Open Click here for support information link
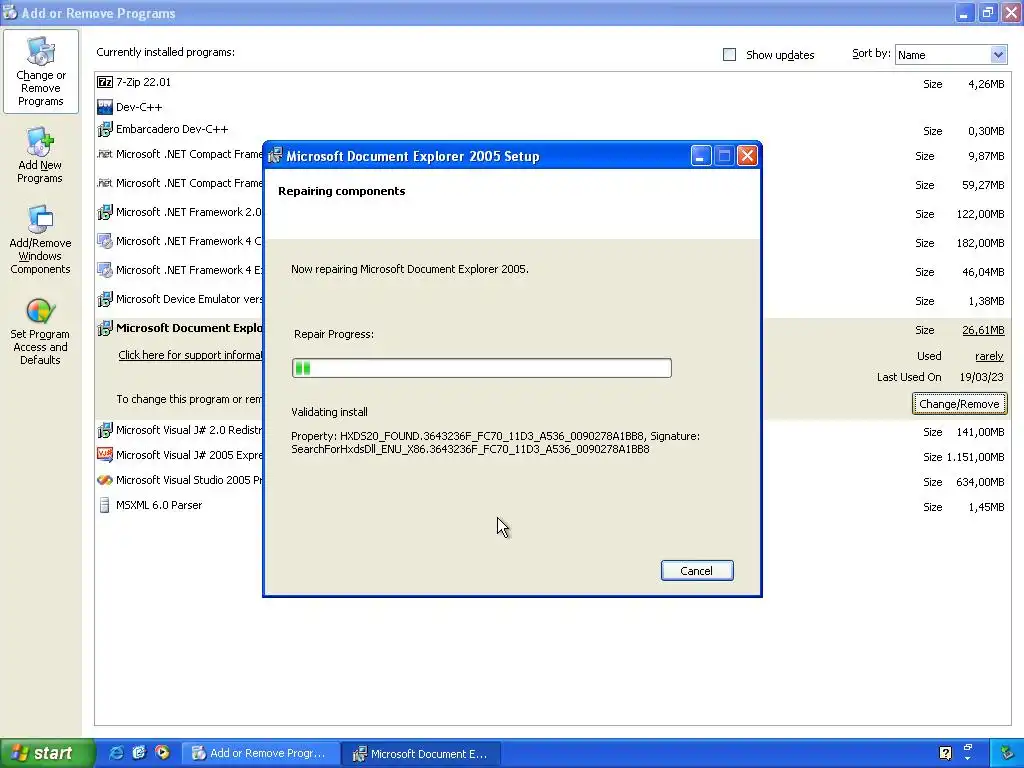This screenshot has width=1024, height=768. point(190,355)
